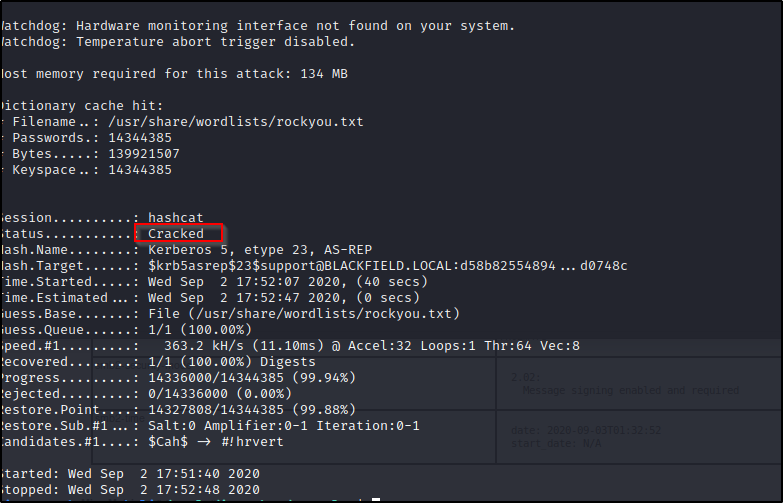This screenshot has width=783, height=503.
Task: Click the Recovered 1/1 Digests value
Action: 232,362
